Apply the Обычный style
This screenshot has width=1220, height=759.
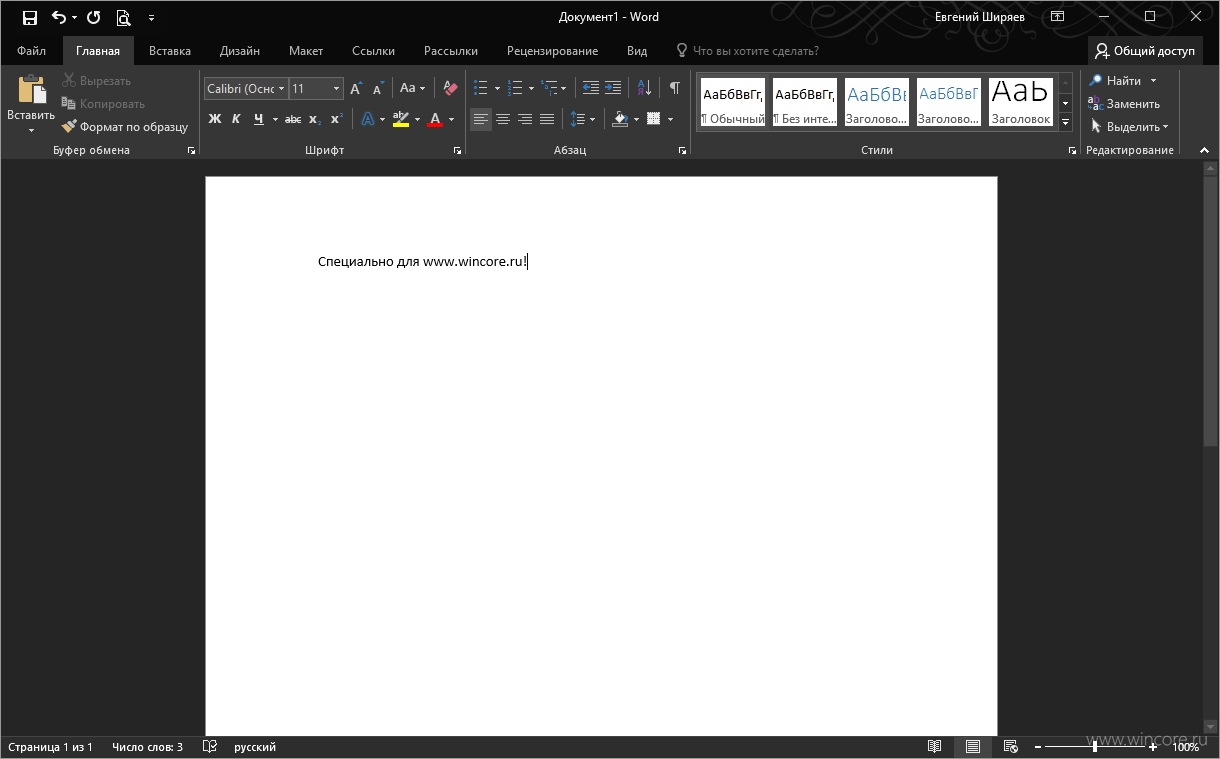733,102
